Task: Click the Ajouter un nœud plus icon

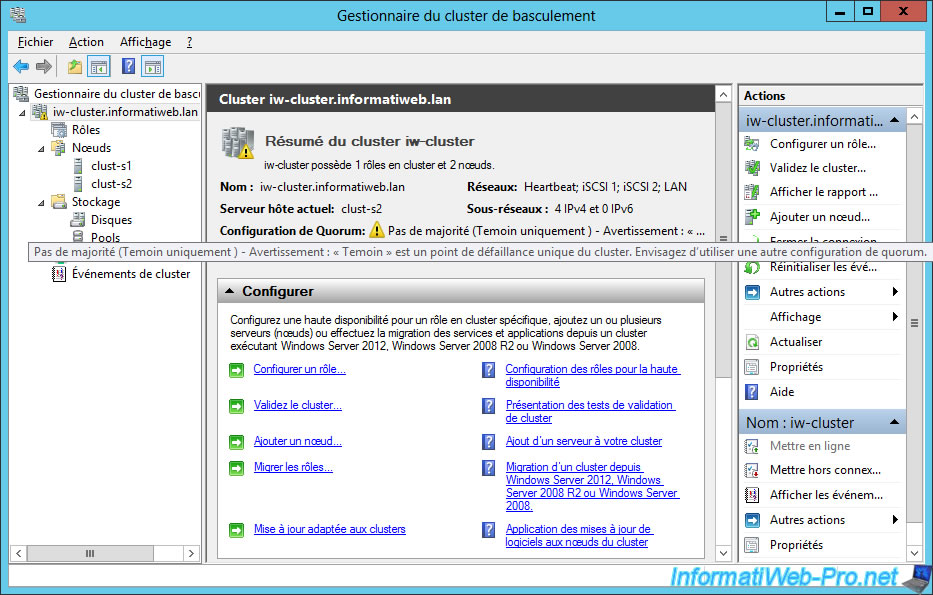Action: pos(752,217)
